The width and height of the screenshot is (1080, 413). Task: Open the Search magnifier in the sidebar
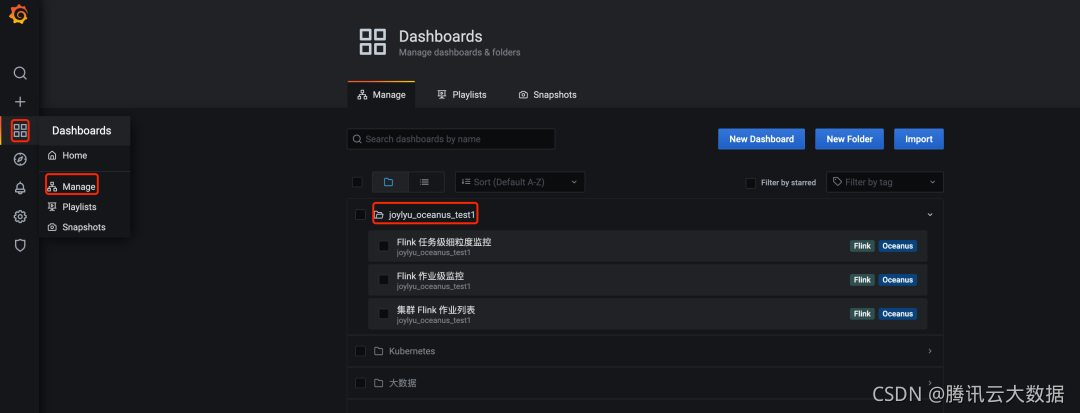coord(20,73)
